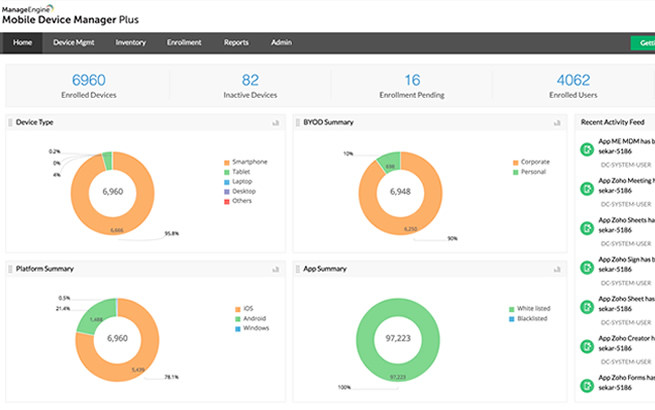Image resolution: width=655 pixels, height=410 pixels.
Task: Click the 97,223 total in App Summary chart
Action: point(398,339)
